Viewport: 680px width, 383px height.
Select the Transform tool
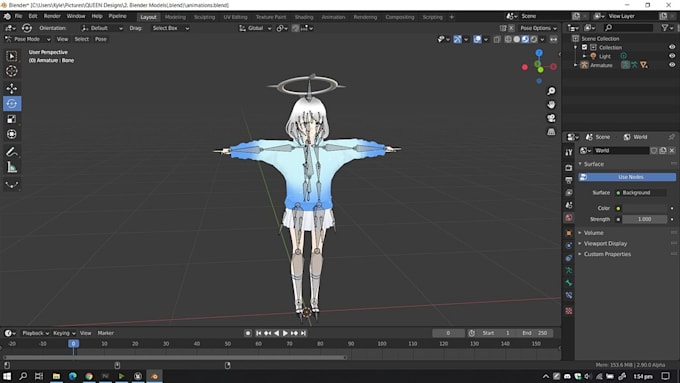click(x=12, y=134)
